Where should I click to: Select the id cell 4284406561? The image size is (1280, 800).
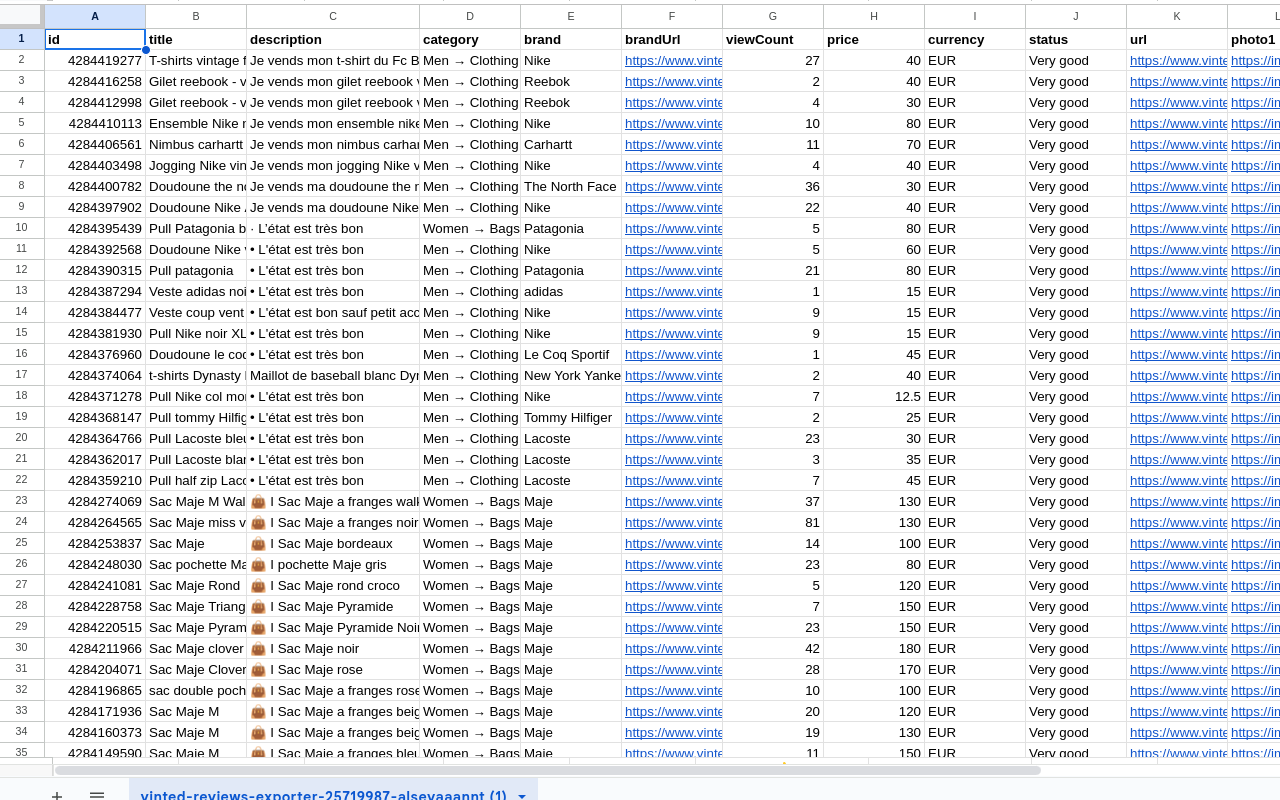point(95,144)
